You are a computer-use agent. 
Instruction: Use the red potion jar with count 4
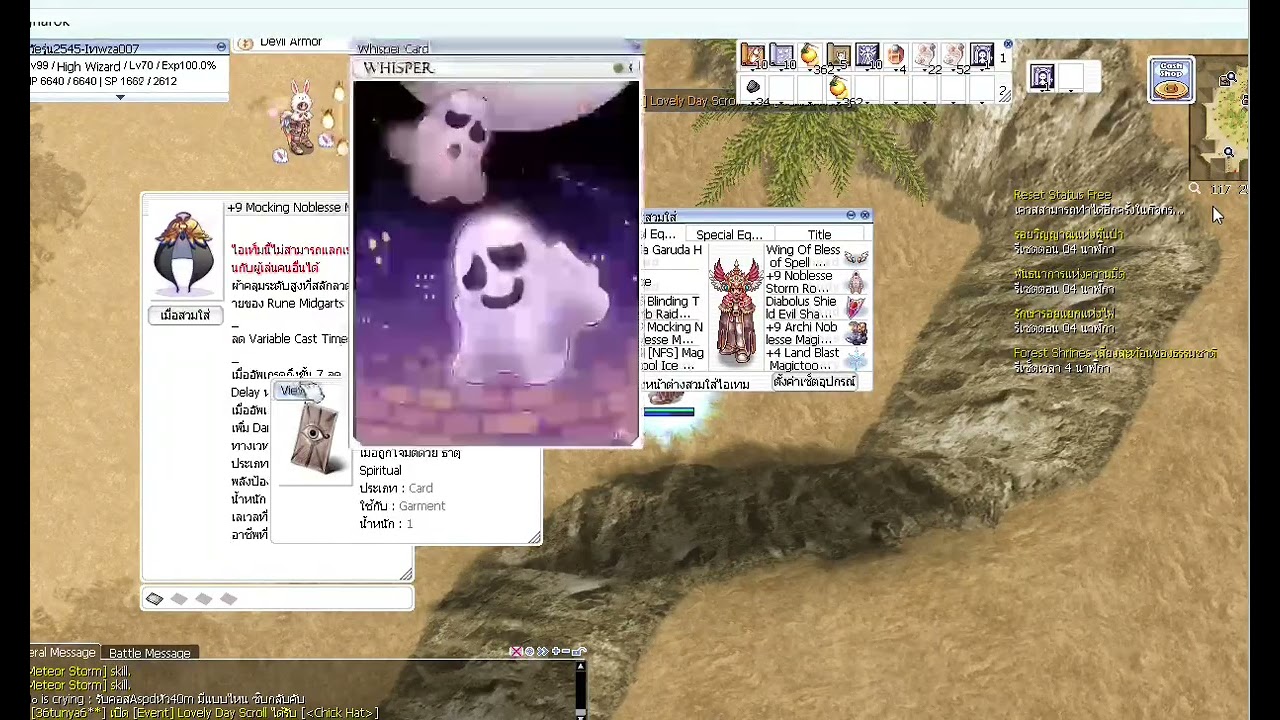tap(895, 55)
